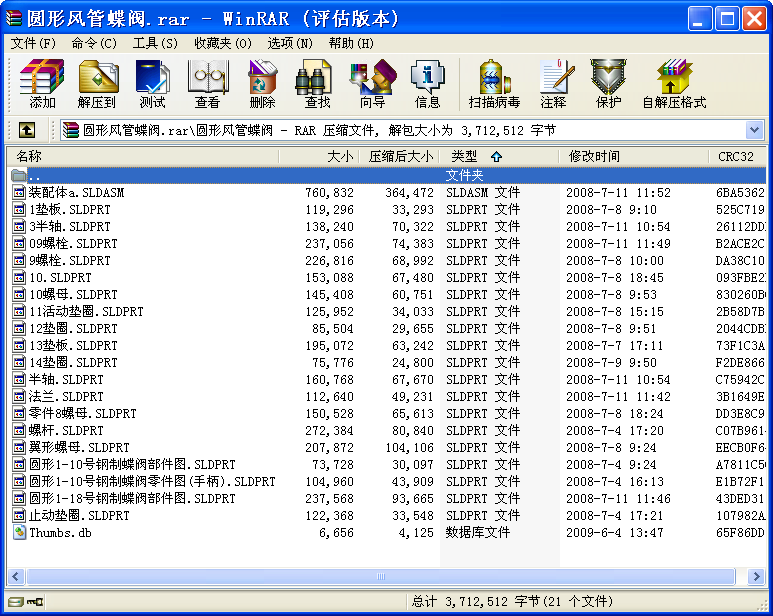
Task: Expand the archive path dropdown arrow
Action: [x=754, y=131]
